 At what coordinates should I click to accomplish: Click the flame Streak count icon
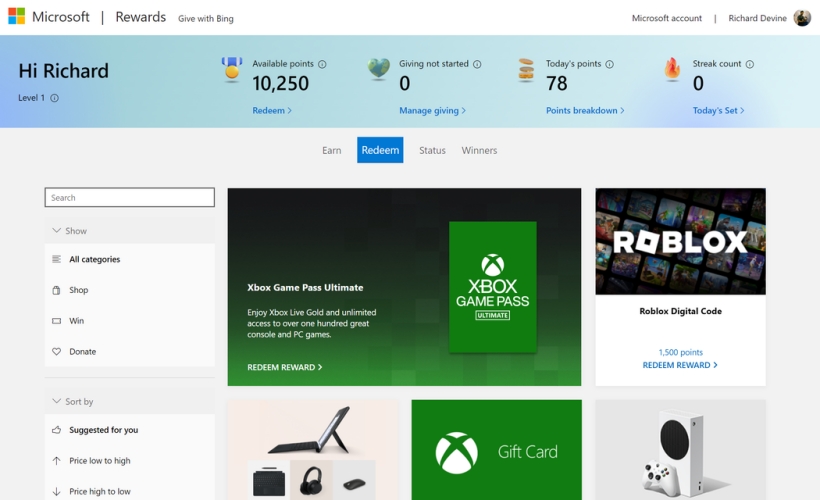(672, 69)
